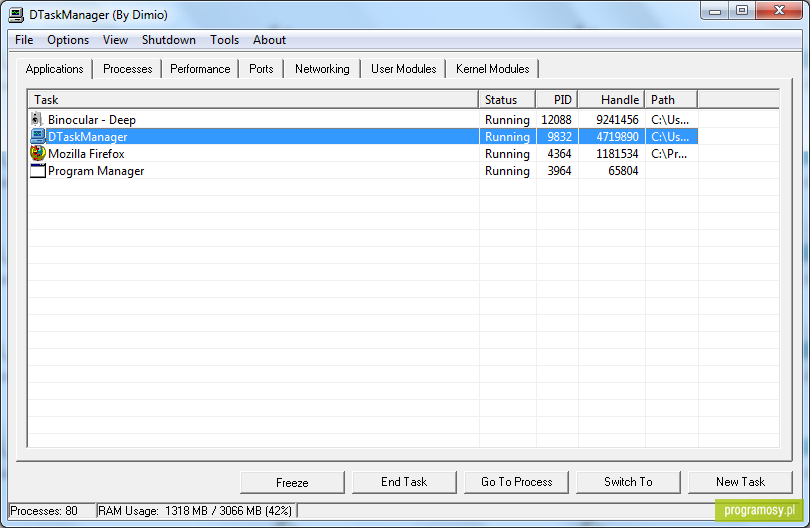The image size is (810, 528).
Task: Switch to the Ports tab
Action: (x=261, y=69)
